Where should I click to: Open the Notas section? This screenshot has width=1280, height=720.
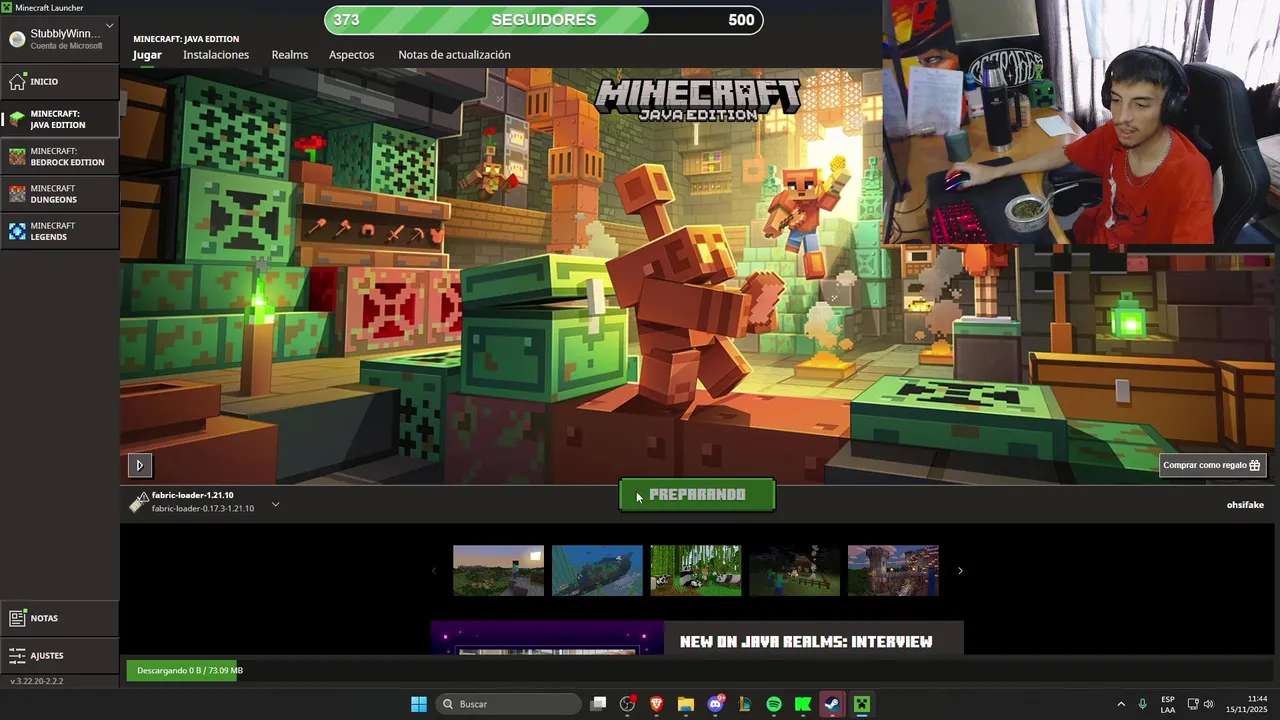point(59,618)
